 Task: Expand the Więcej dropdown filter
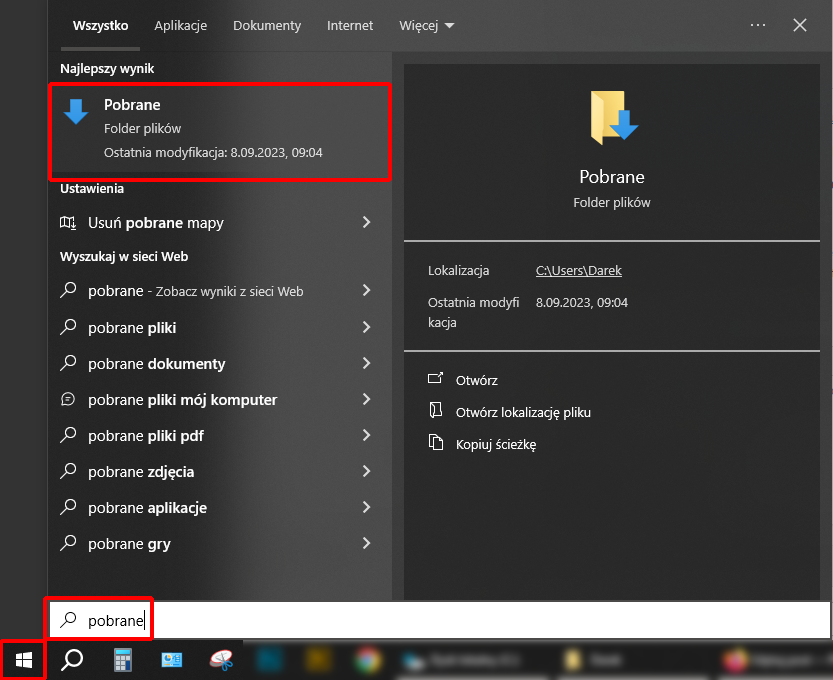[x=426, y=25]
